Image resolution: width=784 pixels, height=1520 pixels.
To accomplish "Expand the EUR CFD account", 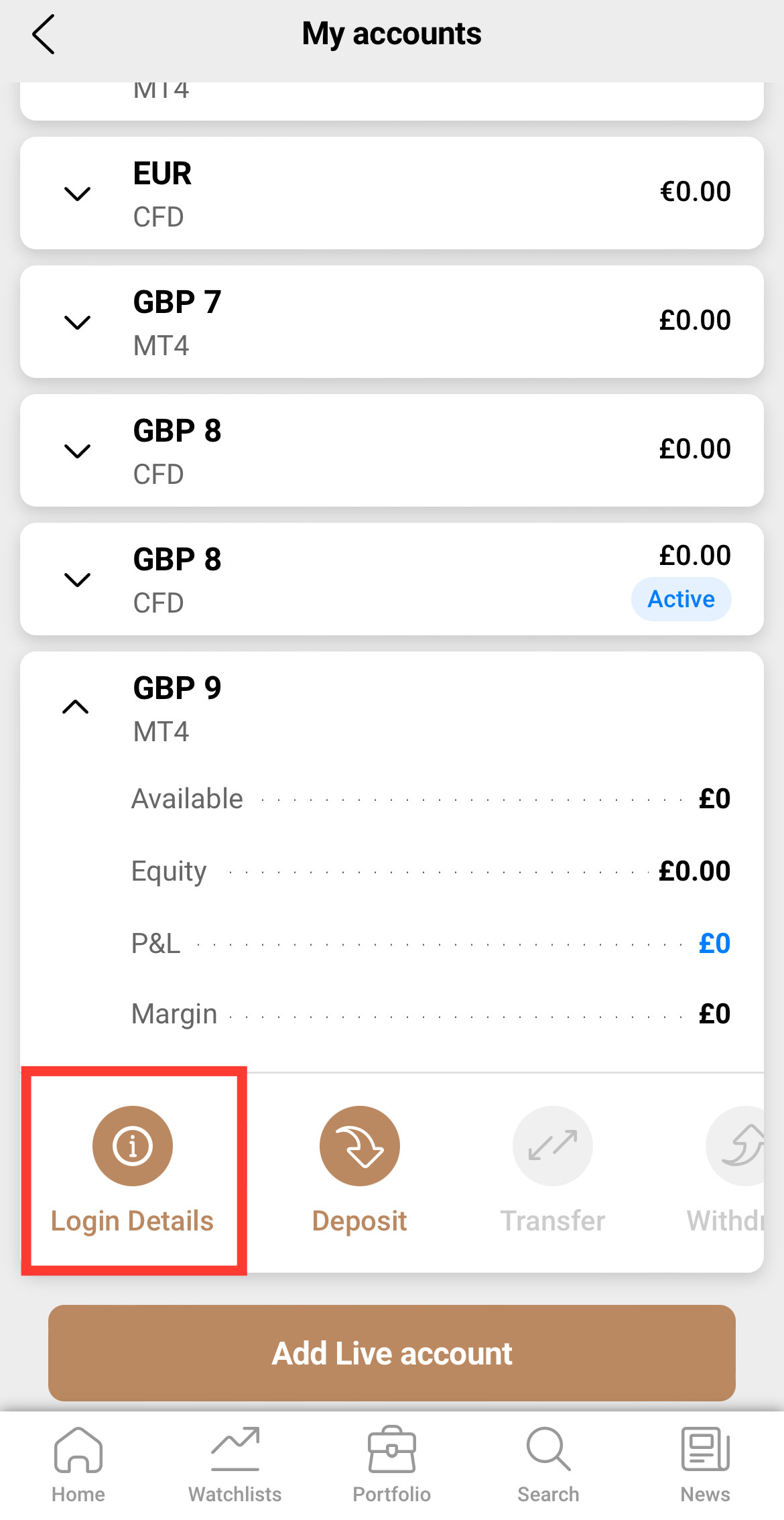I will pos(77,194).
